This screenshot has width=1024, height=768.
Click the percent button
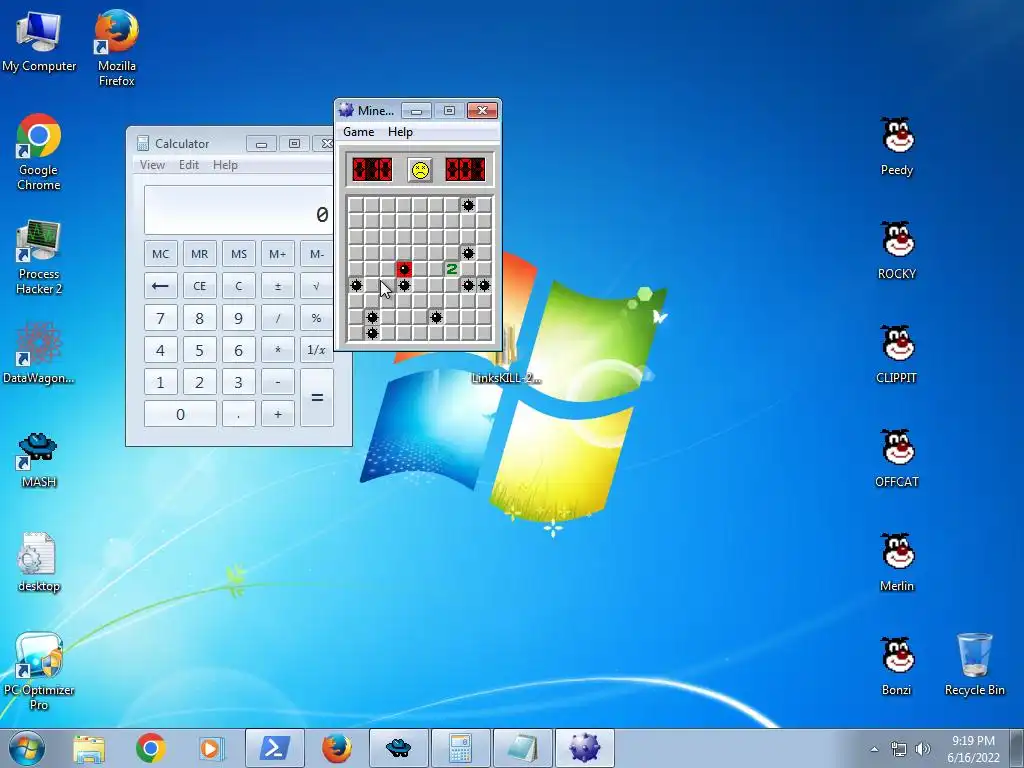317,318
